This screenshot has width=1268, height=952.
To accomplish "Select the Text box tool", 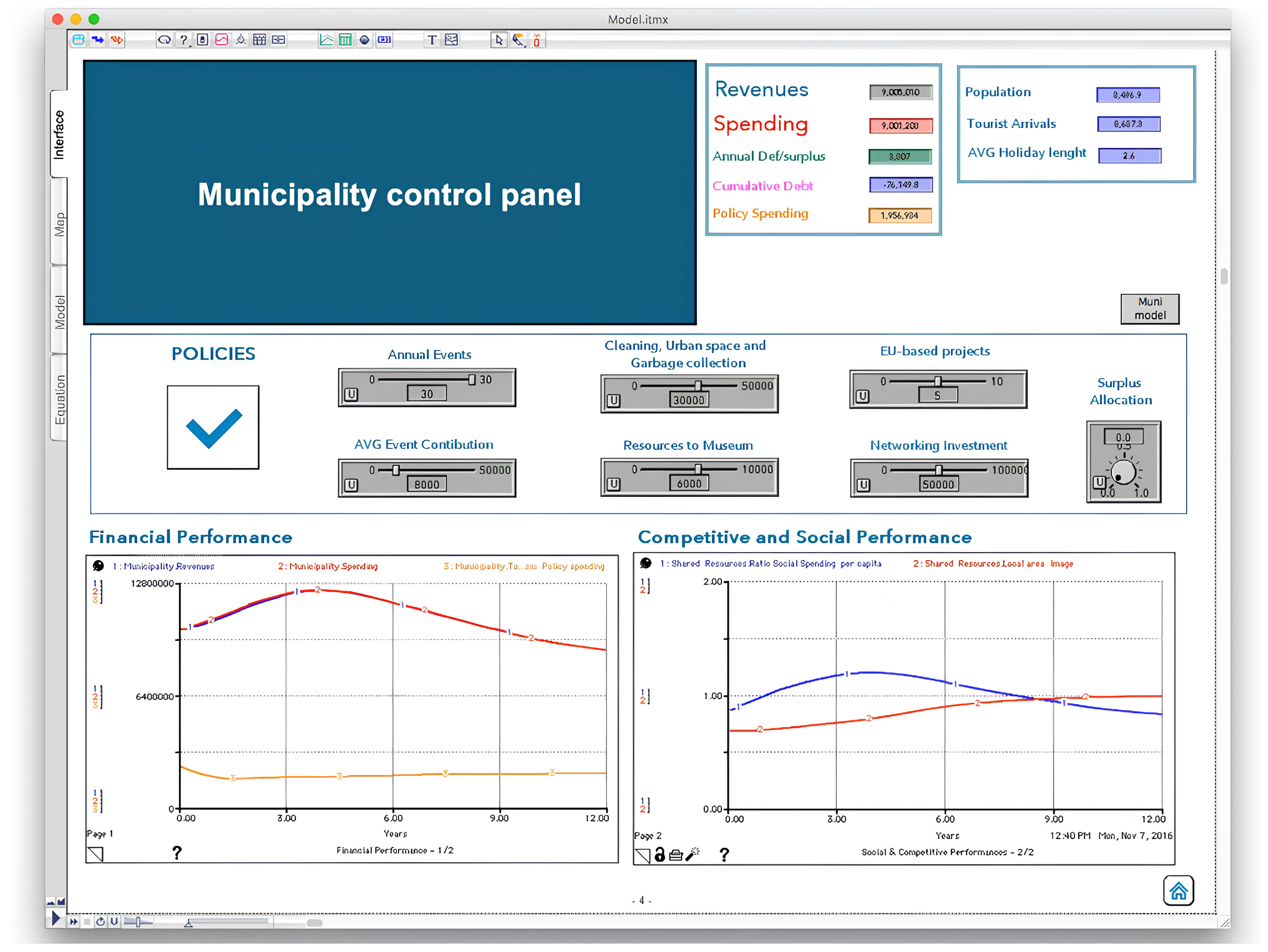I will 432,39.
